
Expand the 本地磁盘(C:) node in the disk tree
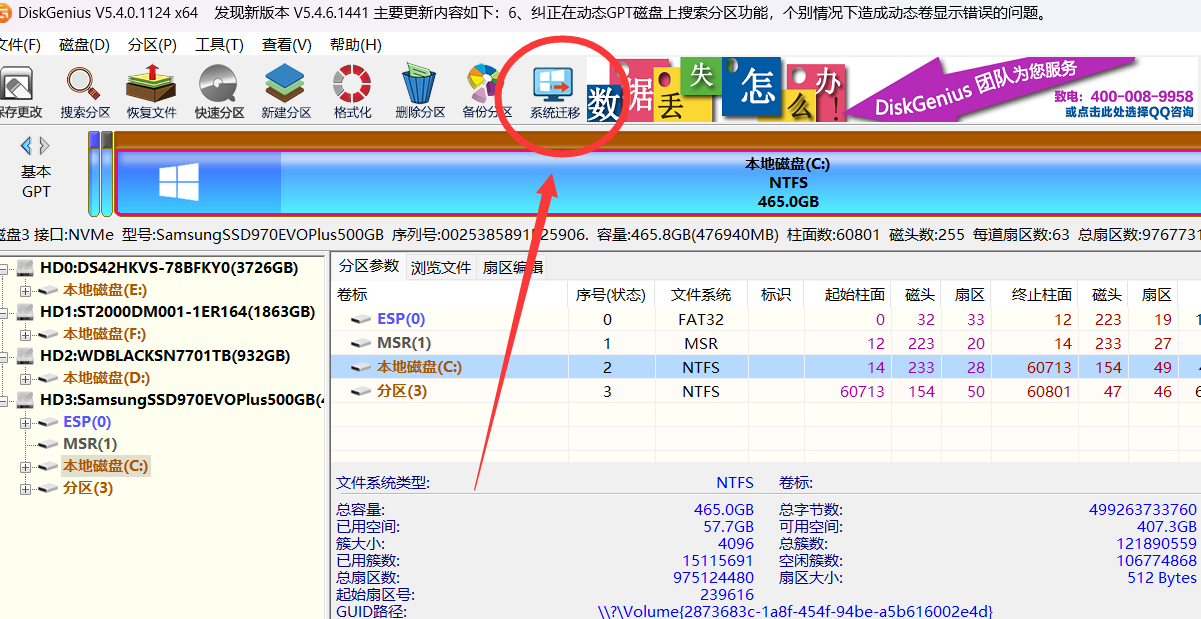click(x=25, y=468)
